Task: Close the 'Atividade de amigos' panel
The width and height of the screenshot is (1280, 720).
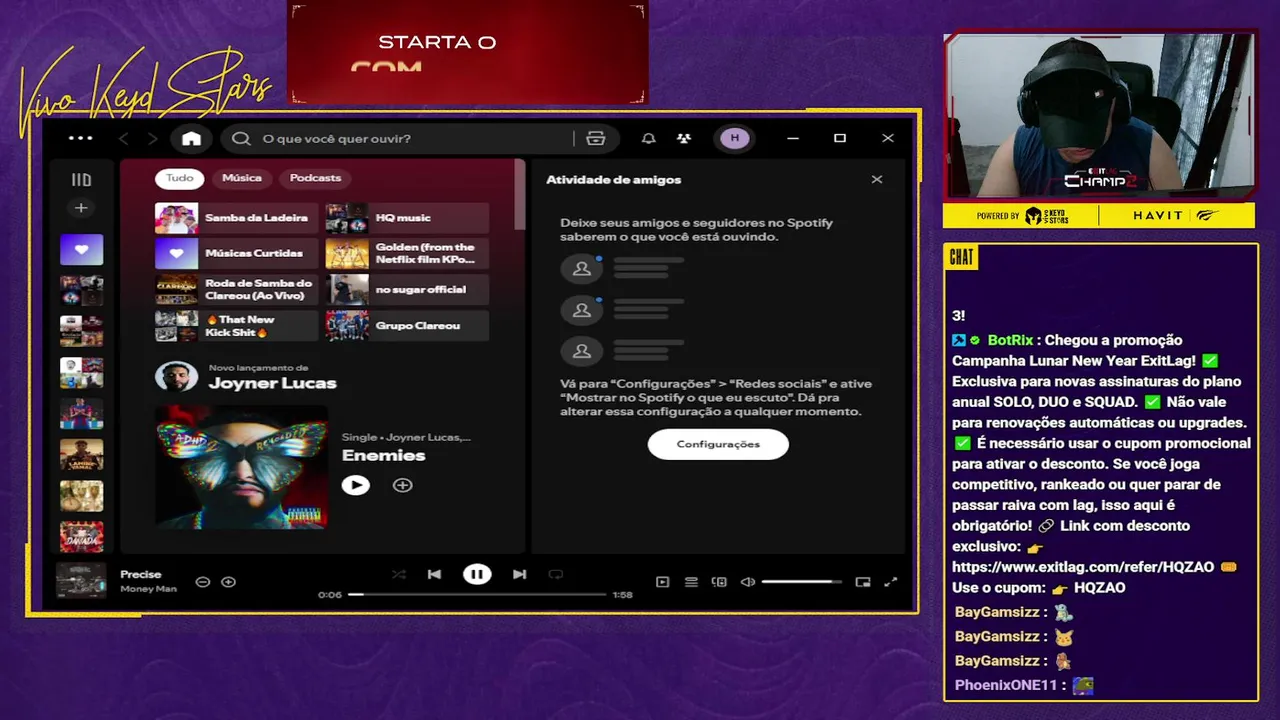Action: point(877,180)
